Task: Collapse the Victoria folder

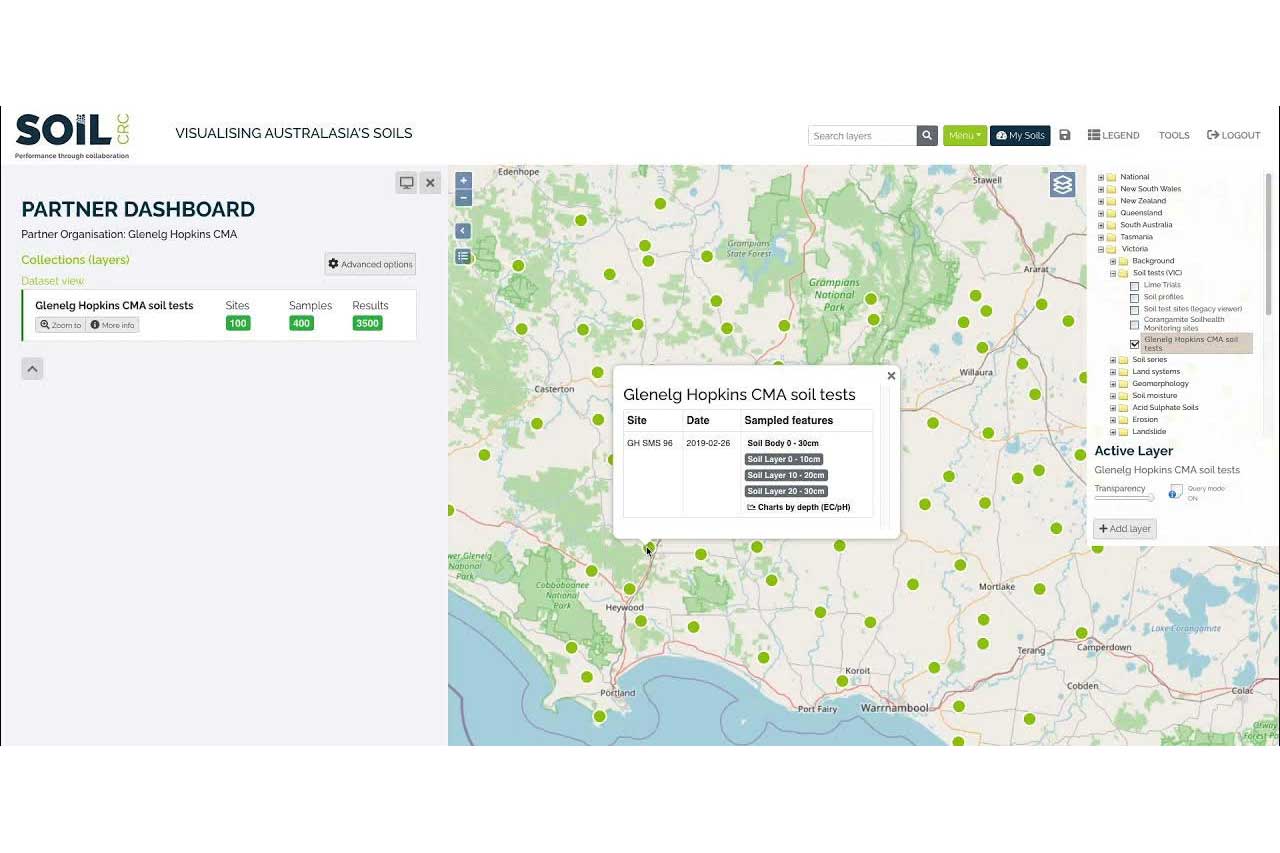Action: tap(1101, 249)
